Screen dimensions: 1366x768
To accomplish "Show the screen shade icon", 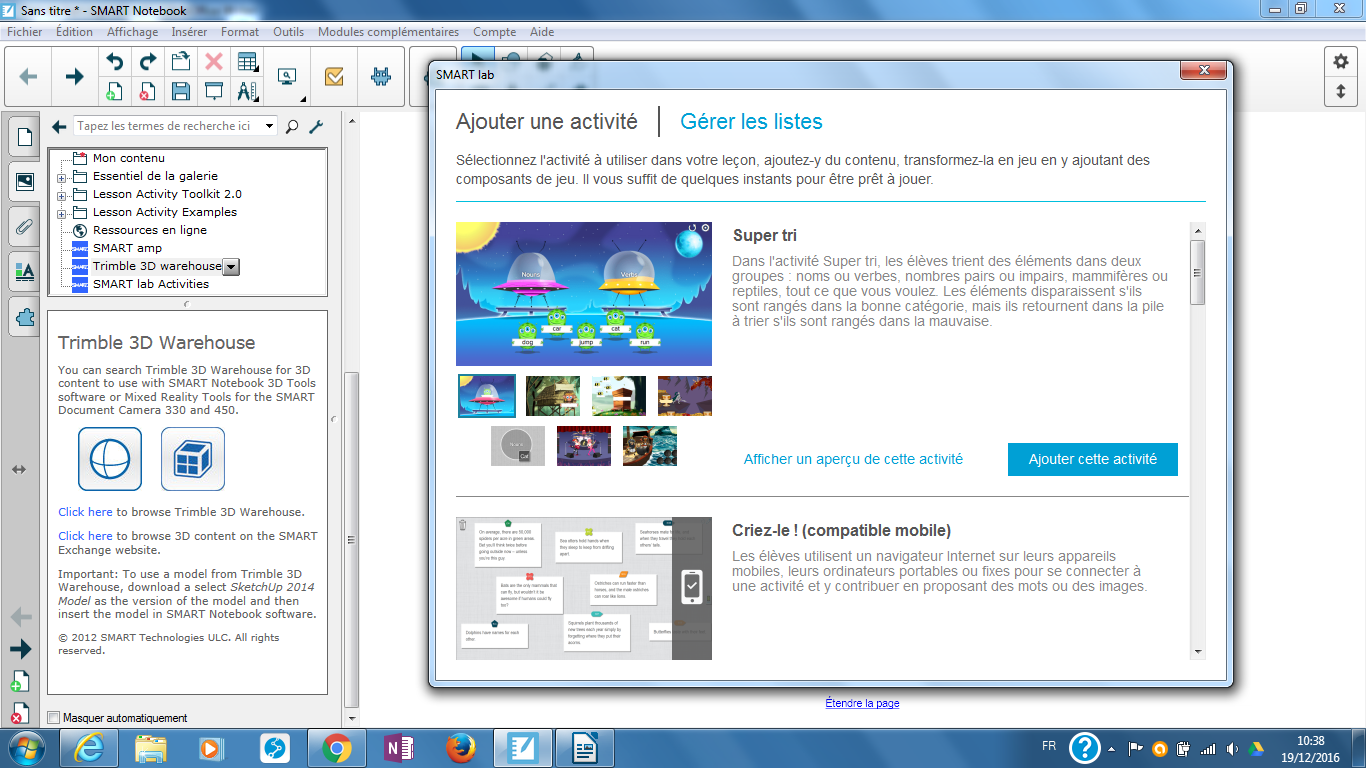I will pos(214,92).
